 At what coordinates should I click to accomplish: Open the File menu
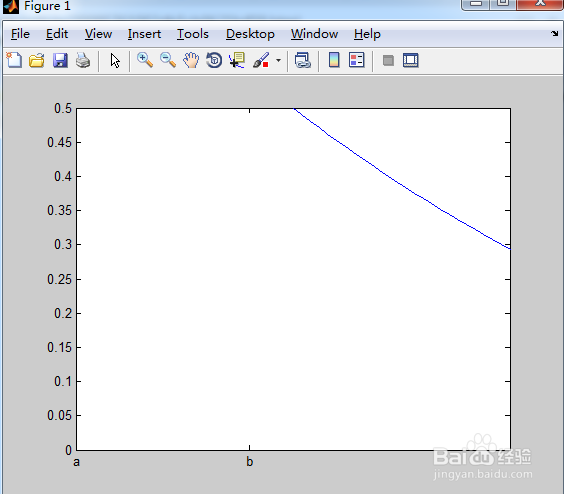[x=20, y=34]
